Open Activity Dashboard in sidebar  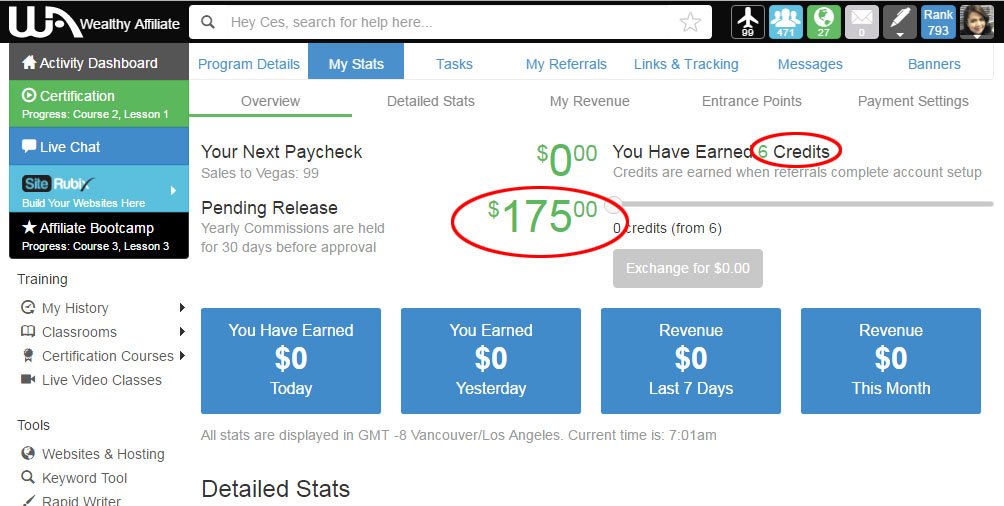(99, 61)
